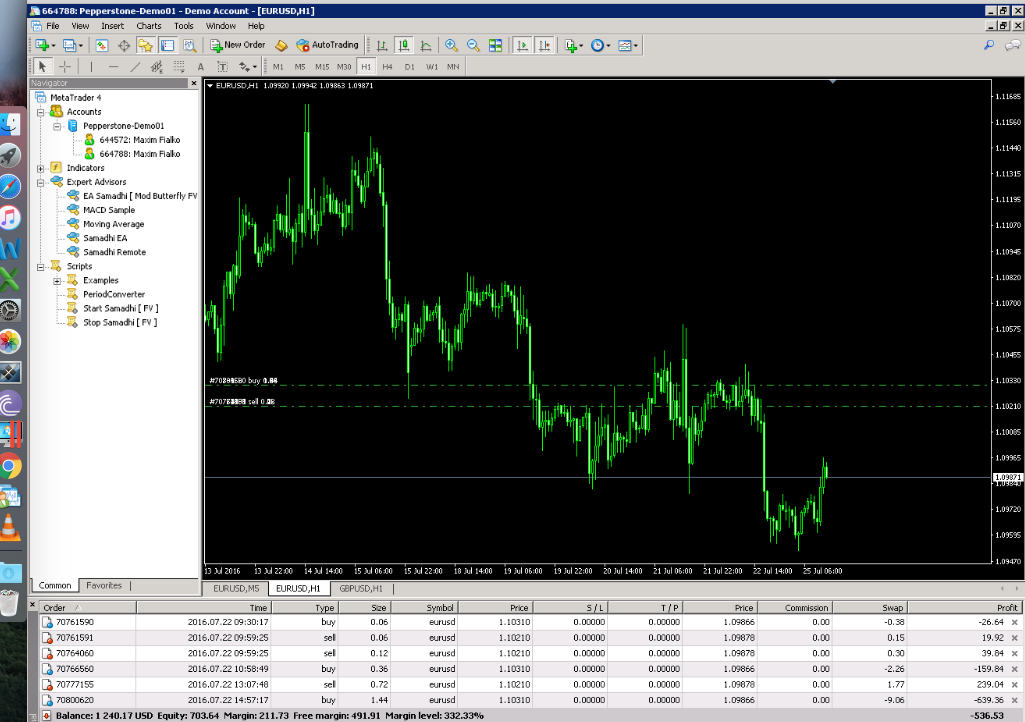Switch timeframe to MN

click(x=453, y=67)
